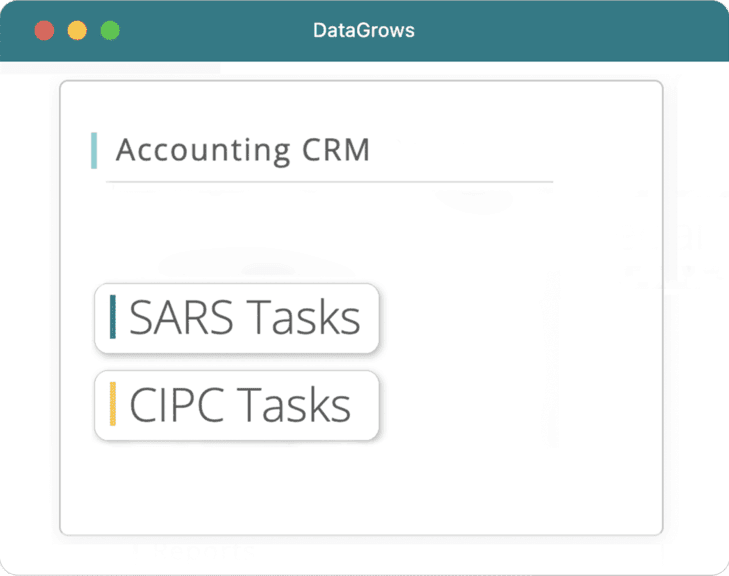The height and width of the screenshot is (576, 729).
Task: Select the Accounting CRM heading
Action: [243, 150]
